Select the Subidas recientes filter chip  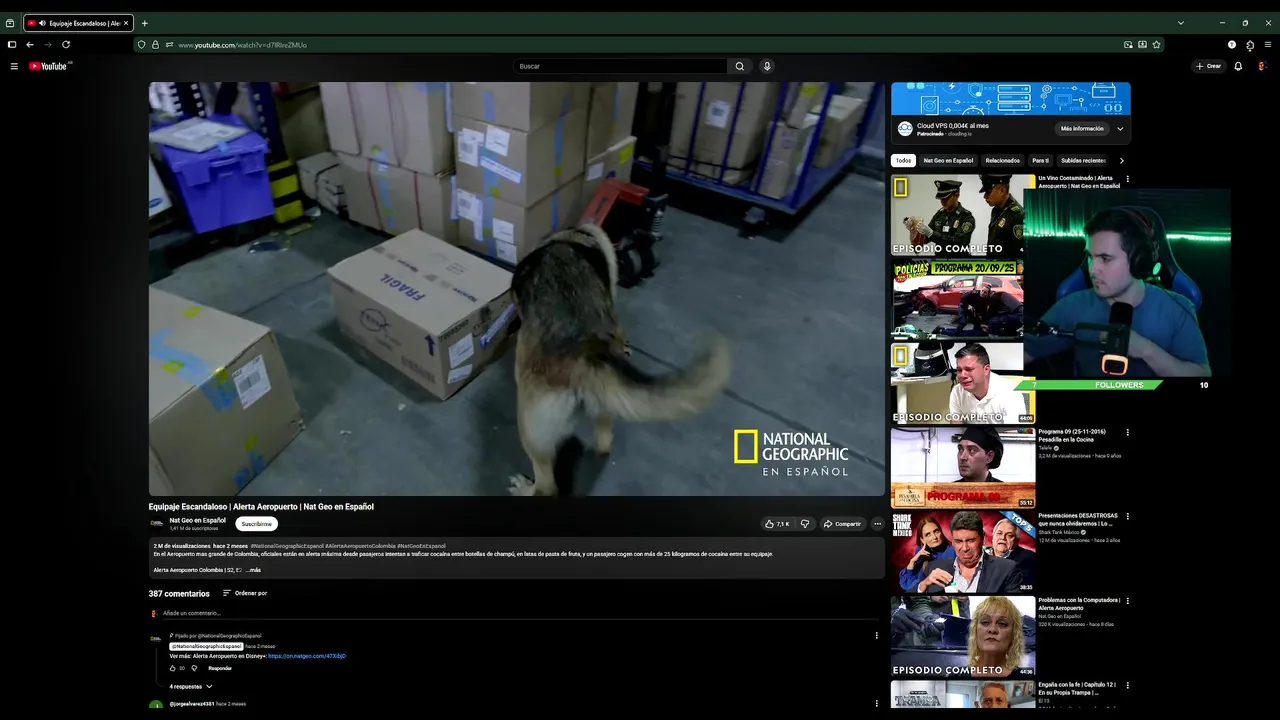(1083, 160)
